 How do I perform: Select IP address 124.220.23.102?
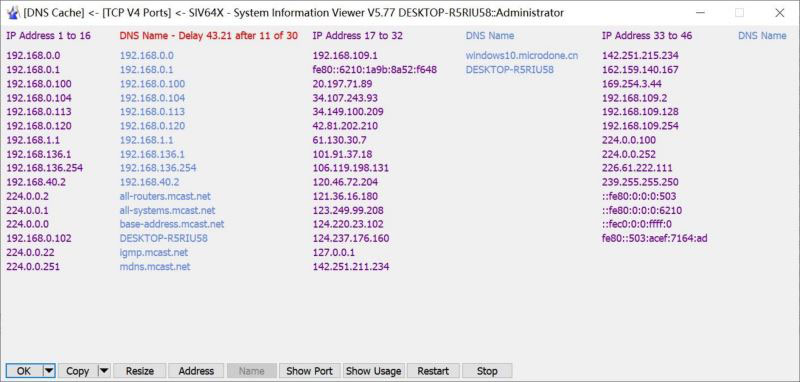pos(348,224)
